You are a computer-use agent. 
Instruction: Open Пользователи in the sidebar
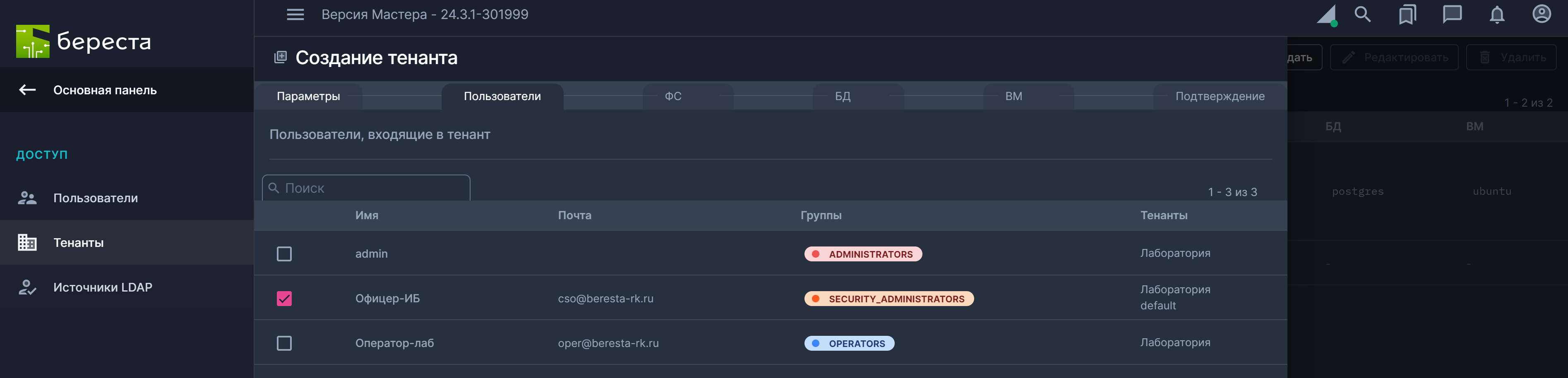96,198
